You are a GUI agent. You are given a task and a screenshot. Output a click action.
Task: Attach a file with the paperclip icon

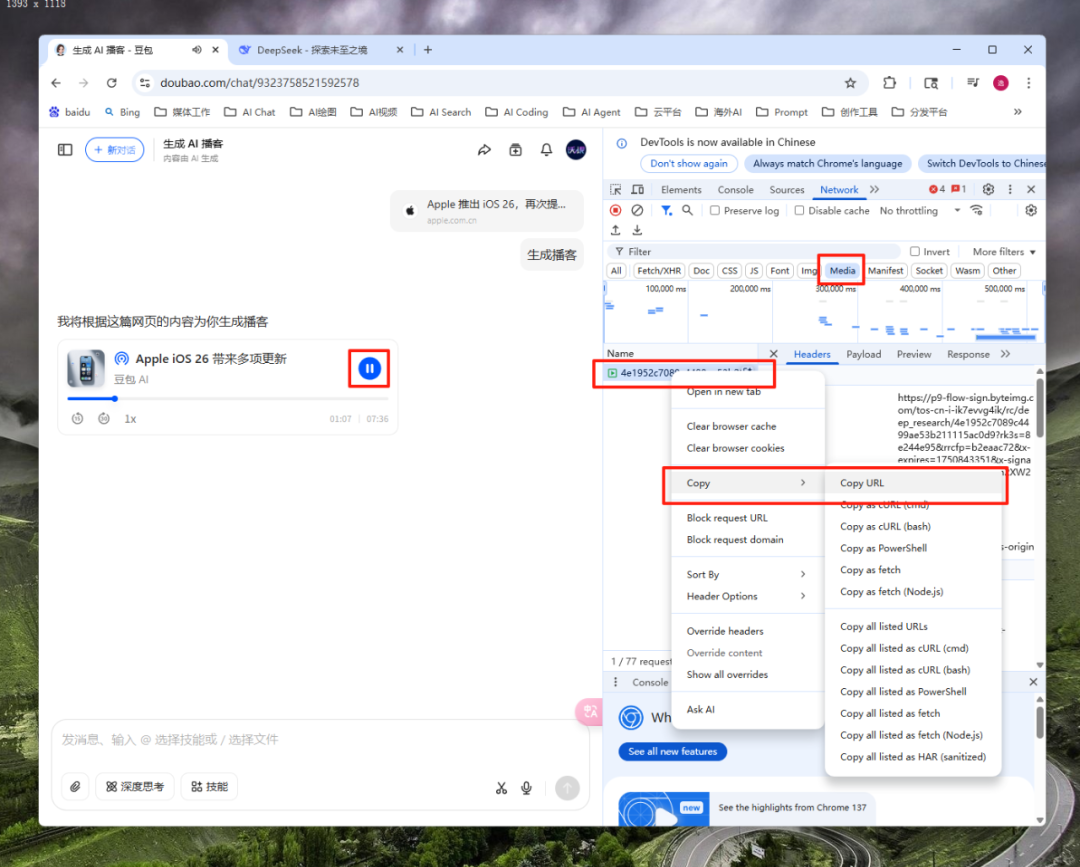tap(75, 786)
